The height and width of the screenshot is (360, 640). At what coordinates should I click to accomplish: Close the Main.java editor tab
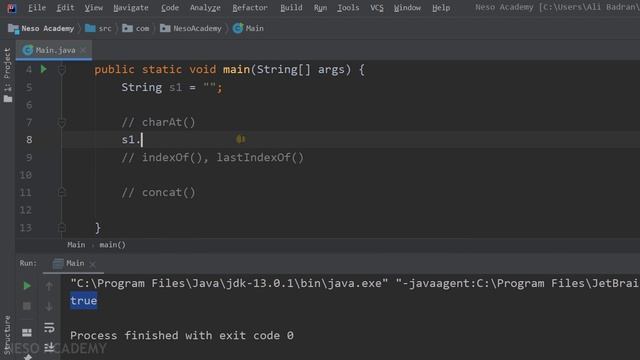[x=83, y=50]
